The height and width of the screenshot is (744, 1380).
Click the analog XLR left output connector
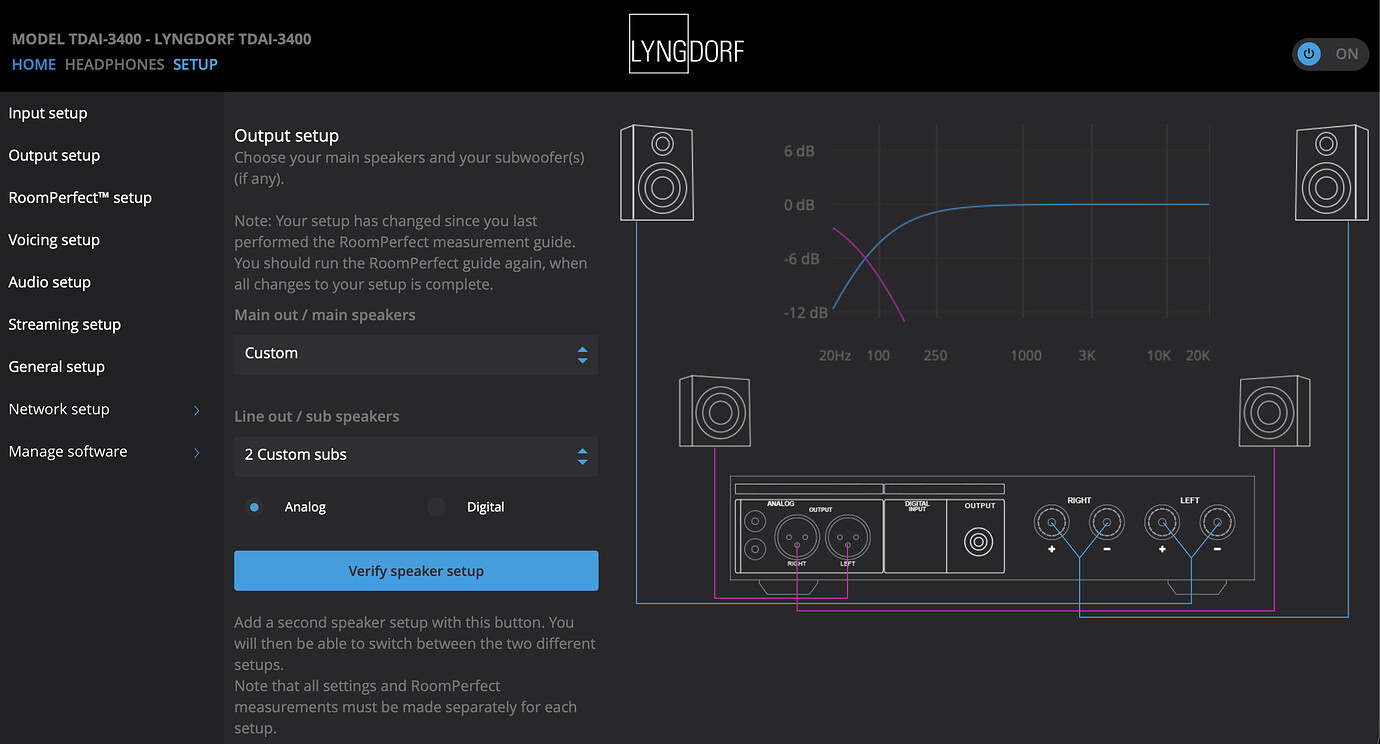(x=847, y=539)
